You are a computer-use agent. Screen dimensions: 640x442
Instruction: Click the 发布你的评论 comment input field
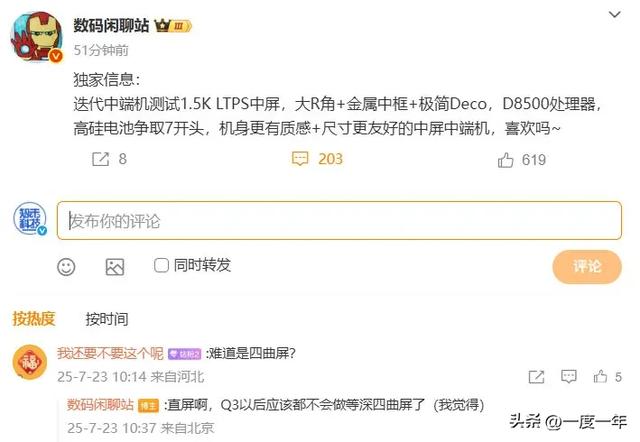(339, 220)
